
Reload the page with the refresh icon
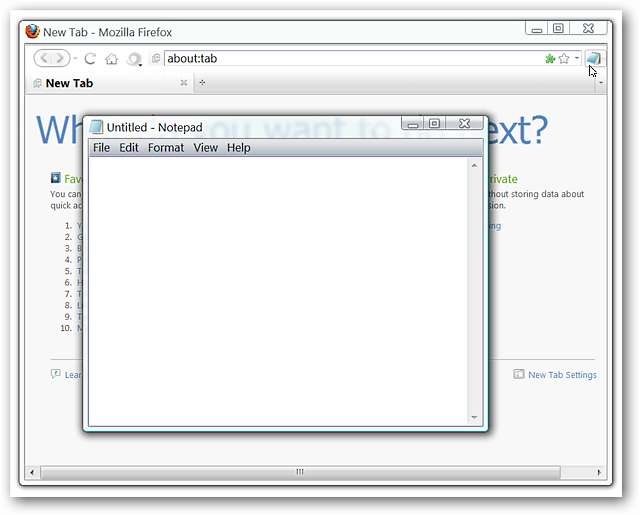click(x=90, y=59)
